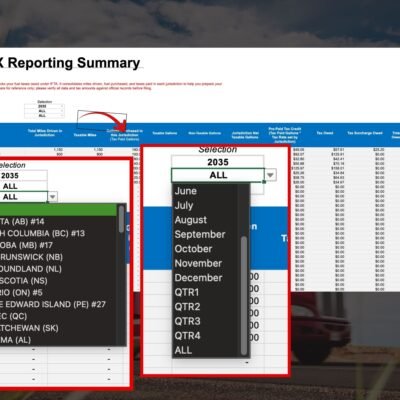The width and height of the screenshot is (400, 400).
Task: Choose ALL at bottom of month list
Action: pyautogui.click(x=183, y=350)
